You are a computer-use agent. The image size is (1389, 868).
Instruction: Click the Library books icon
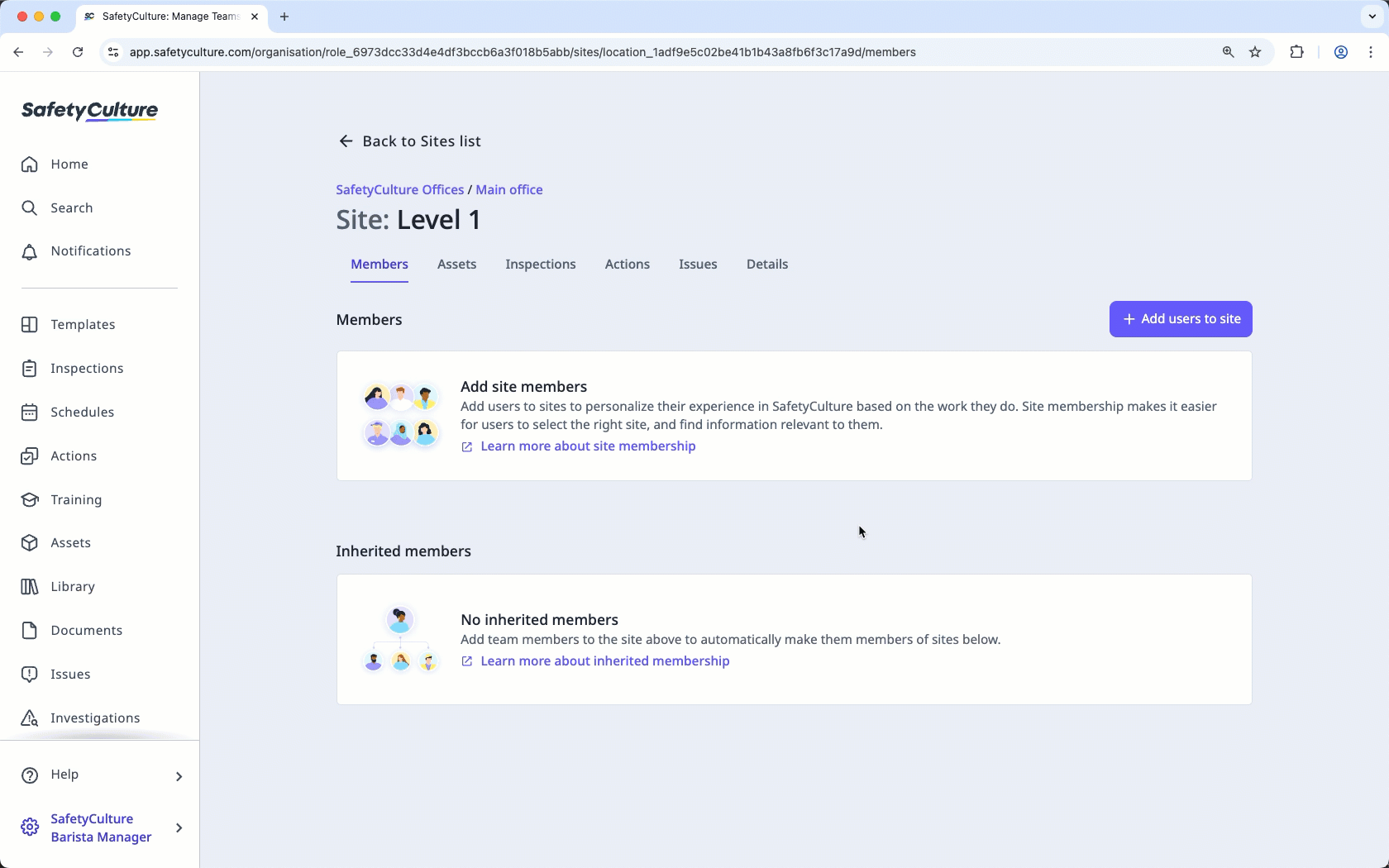[30, 587]
